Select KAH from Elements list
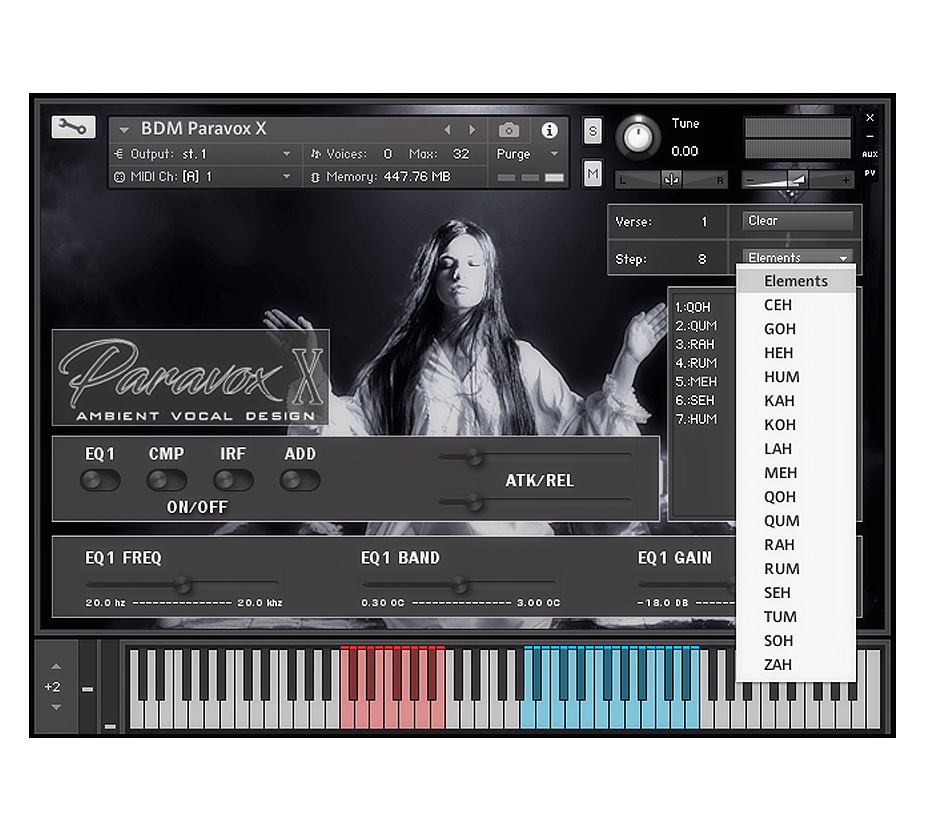The image size is (926, 830). [779, 401]
